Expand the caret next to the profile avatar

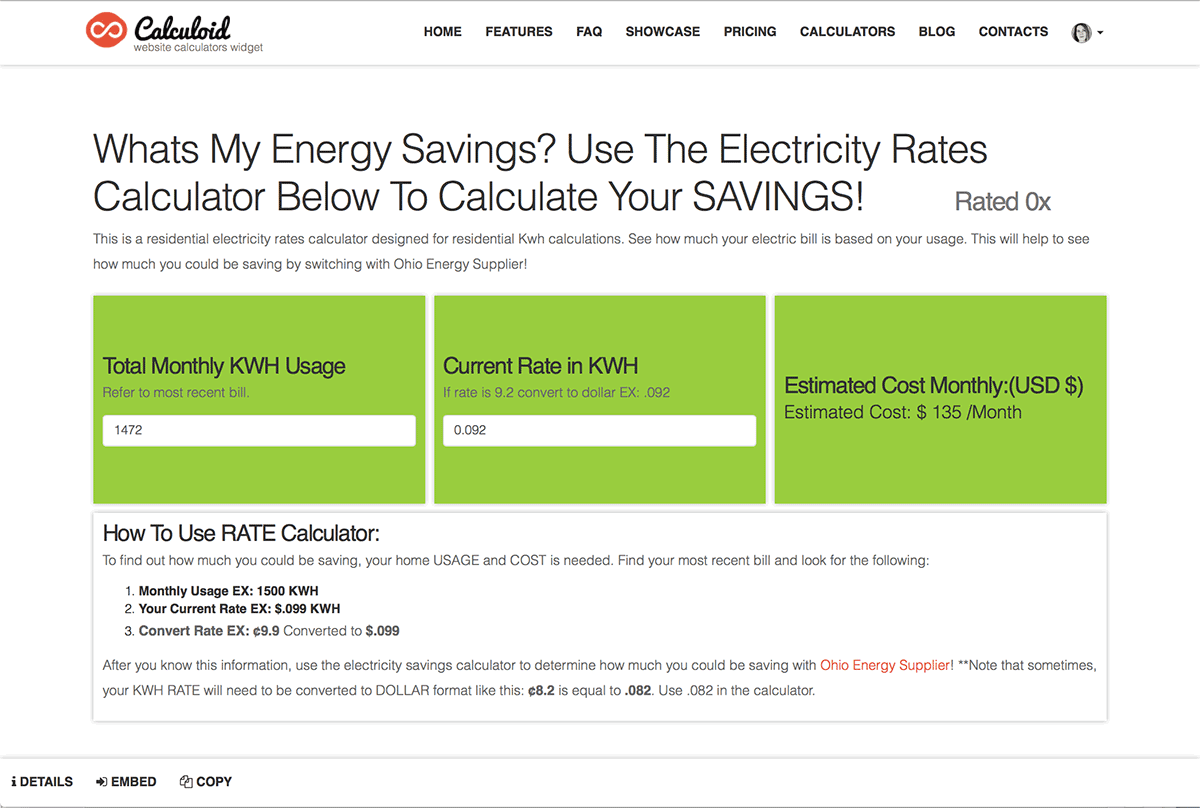click(x=1100, y=33)
